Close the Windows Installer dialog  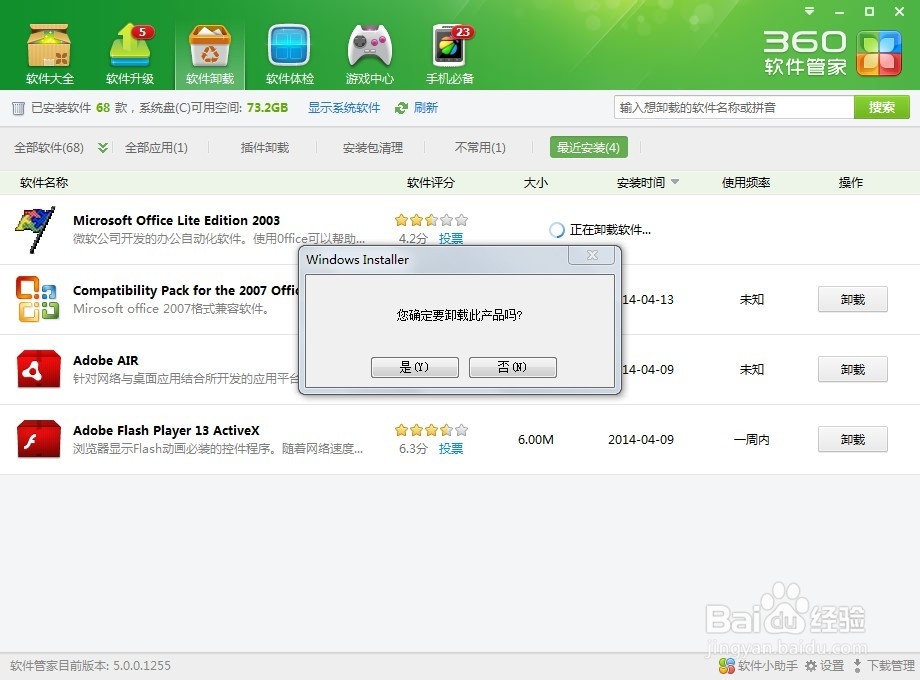point(592,255)
